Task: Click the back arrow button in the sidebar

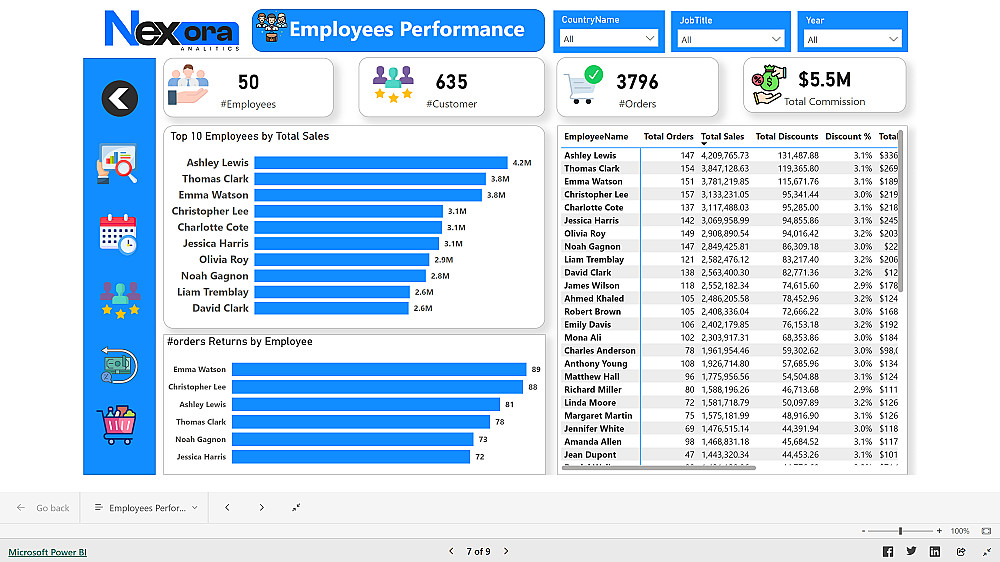Action: coord(119,99)
